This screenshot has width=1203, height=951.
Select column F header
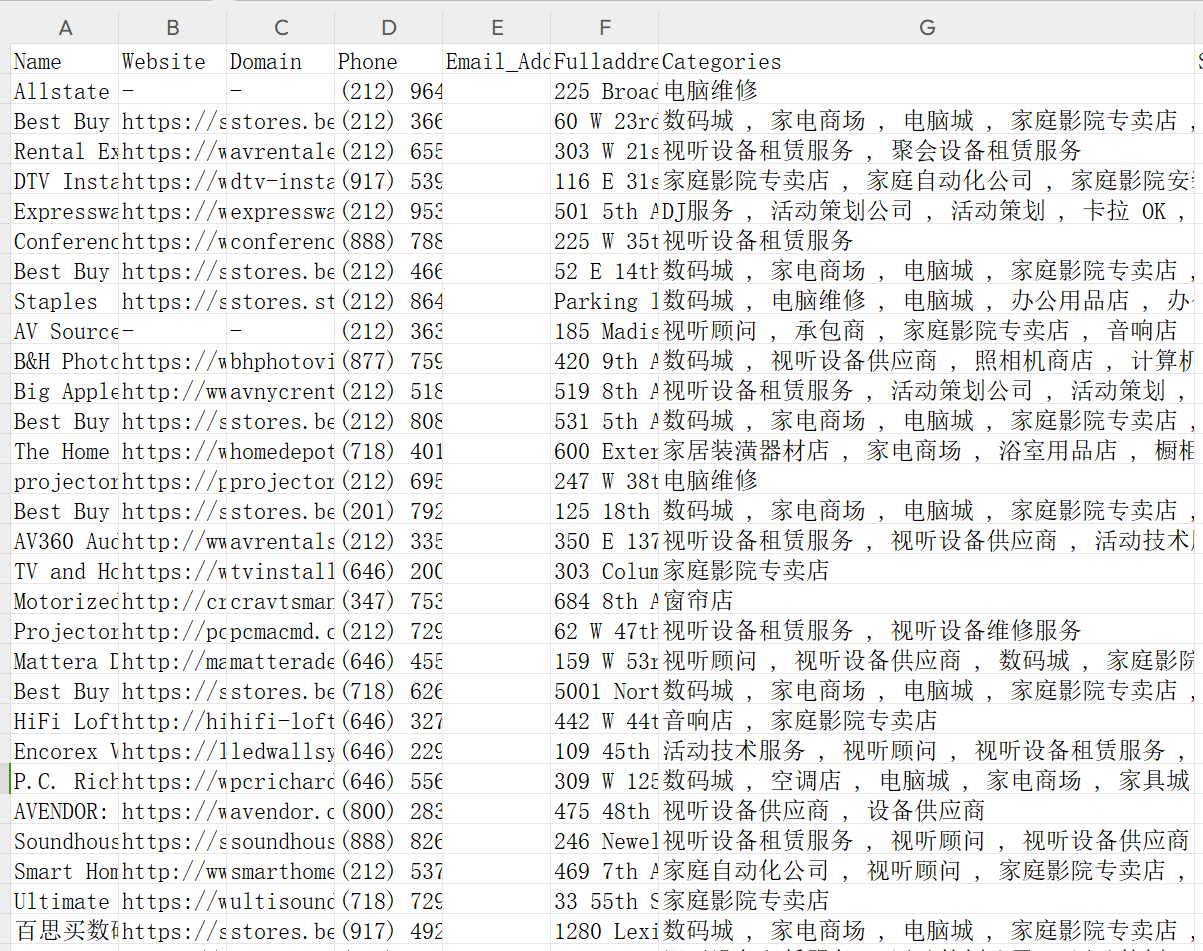(x=605, y=28)
